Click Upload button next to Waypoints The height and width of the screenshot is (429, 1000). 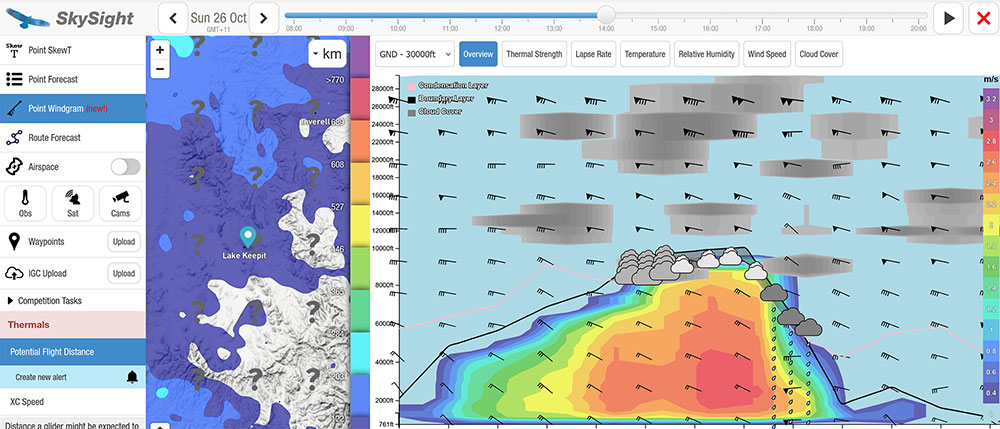(x=123, y=242)
